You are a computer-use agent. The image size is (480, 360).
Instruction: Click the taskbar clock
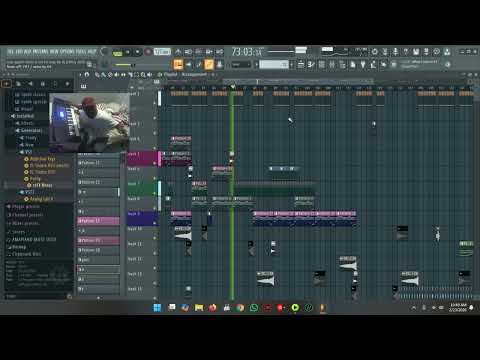click(457, 307)
